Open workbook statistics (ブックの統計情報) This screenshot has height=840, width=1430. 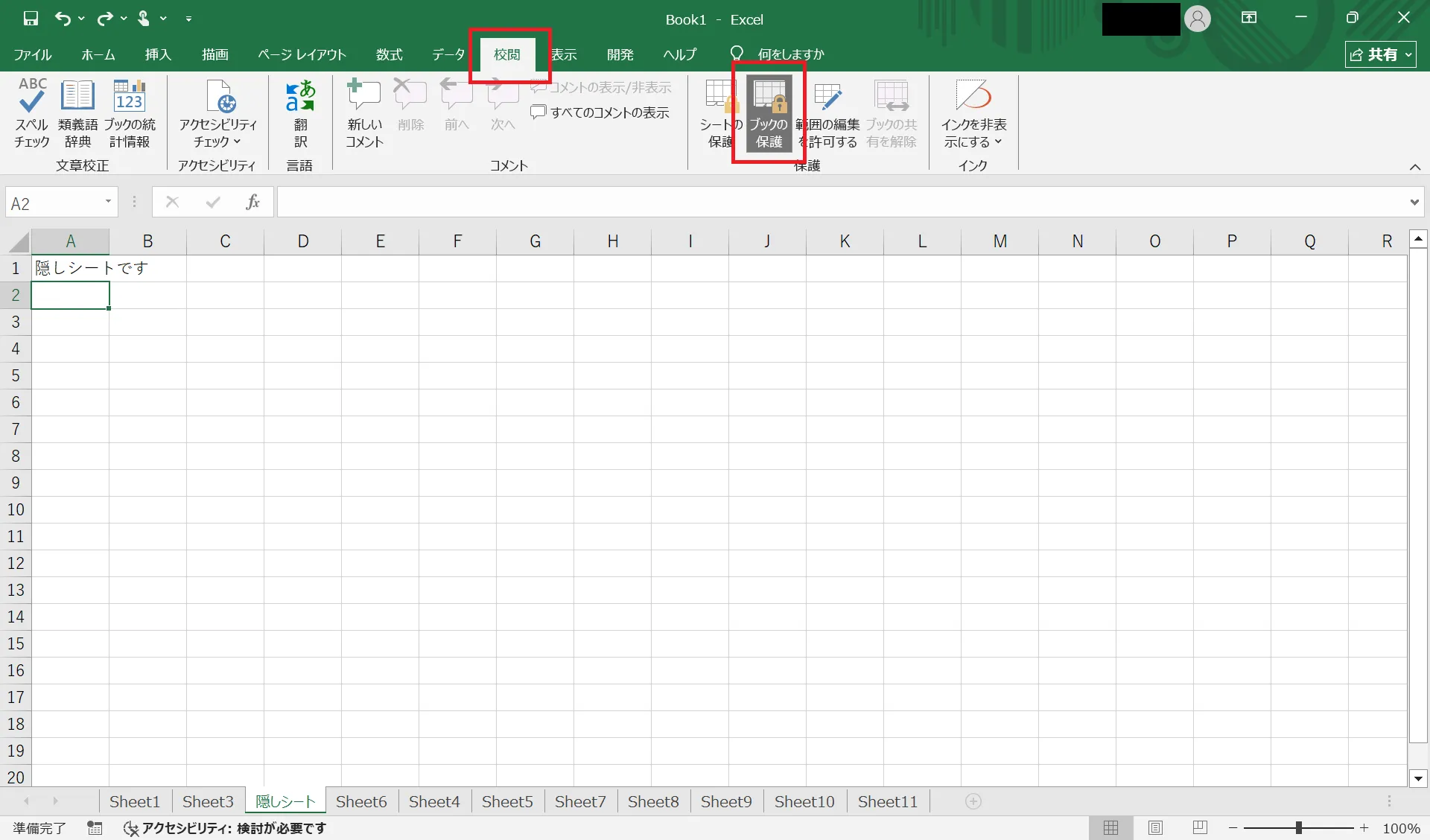pos(130,112)
